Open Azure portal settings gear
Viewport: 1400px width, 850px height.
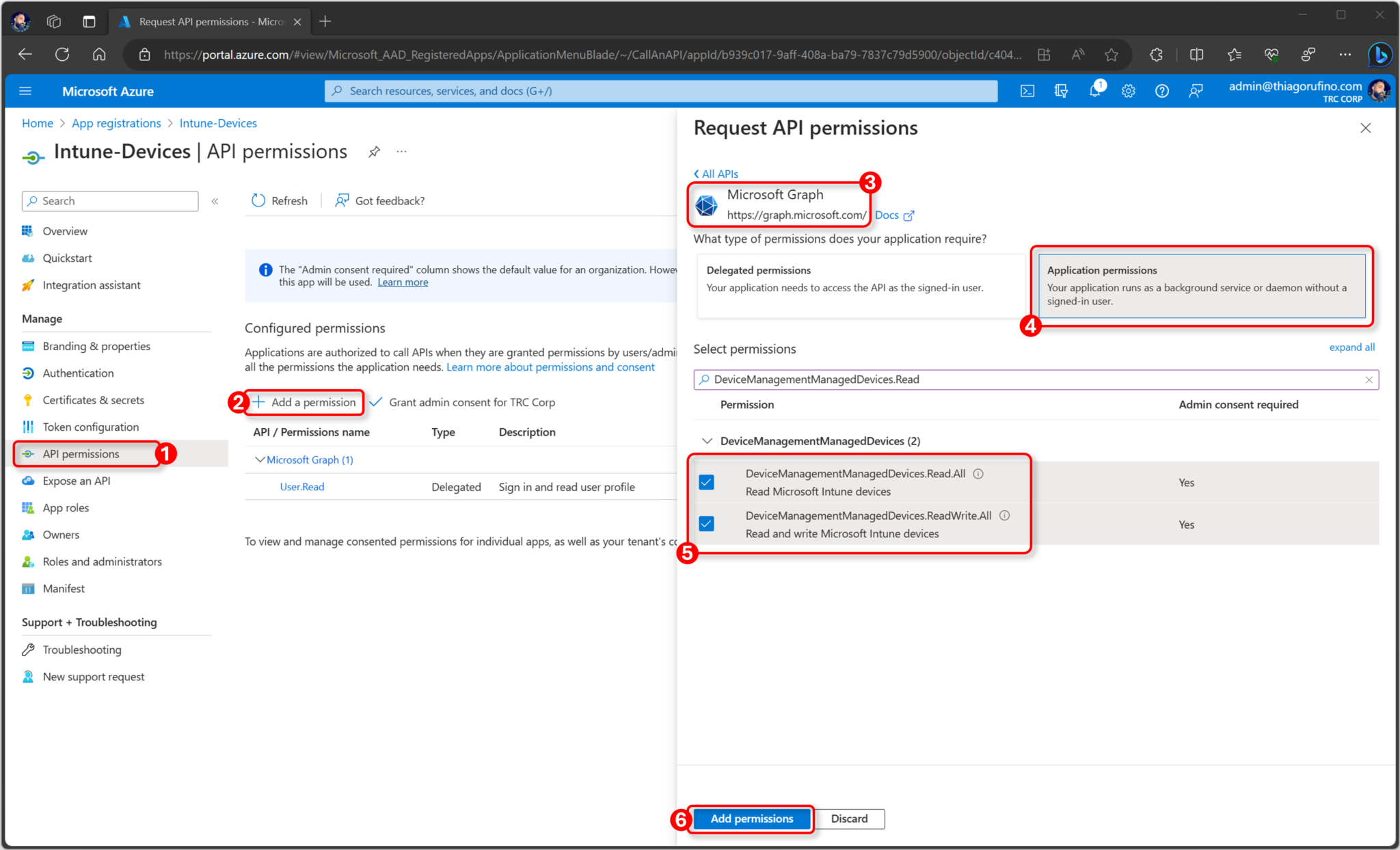tap(1128, 90)
